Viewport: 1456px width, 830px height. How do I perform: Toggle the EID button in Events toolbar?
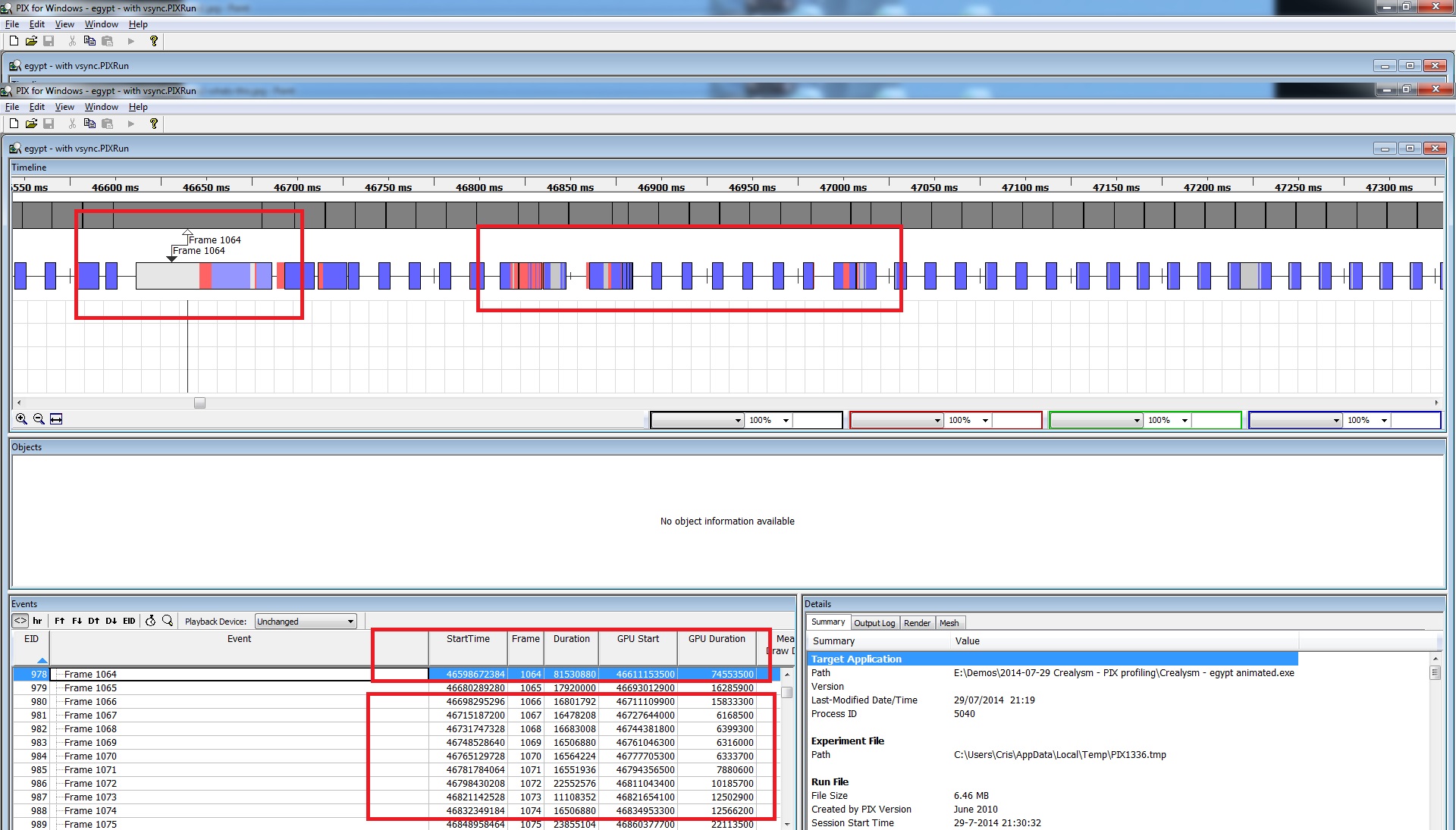pos(129,621)
